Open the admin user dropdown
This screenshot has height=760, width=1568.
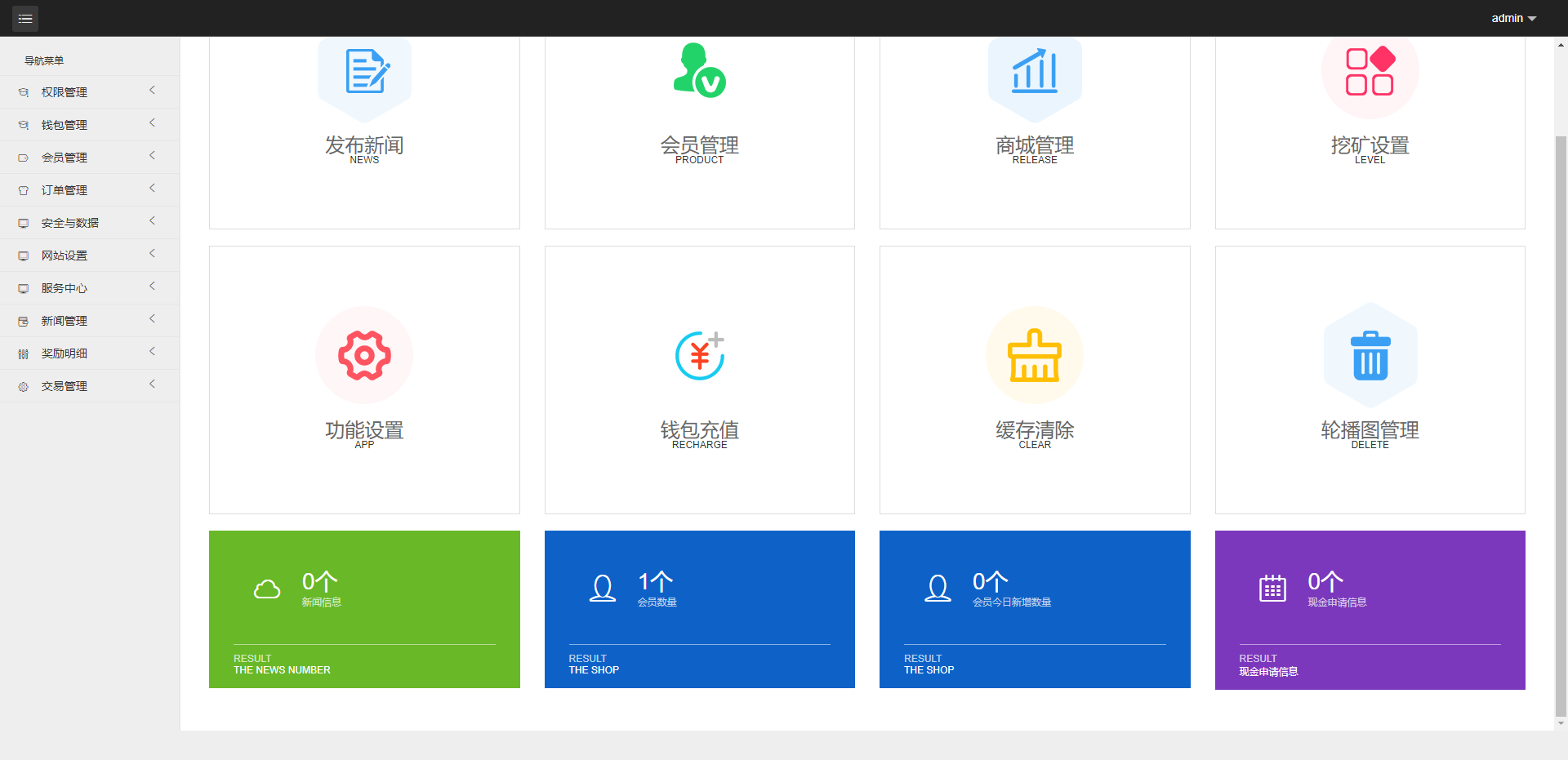[1513, 18]
